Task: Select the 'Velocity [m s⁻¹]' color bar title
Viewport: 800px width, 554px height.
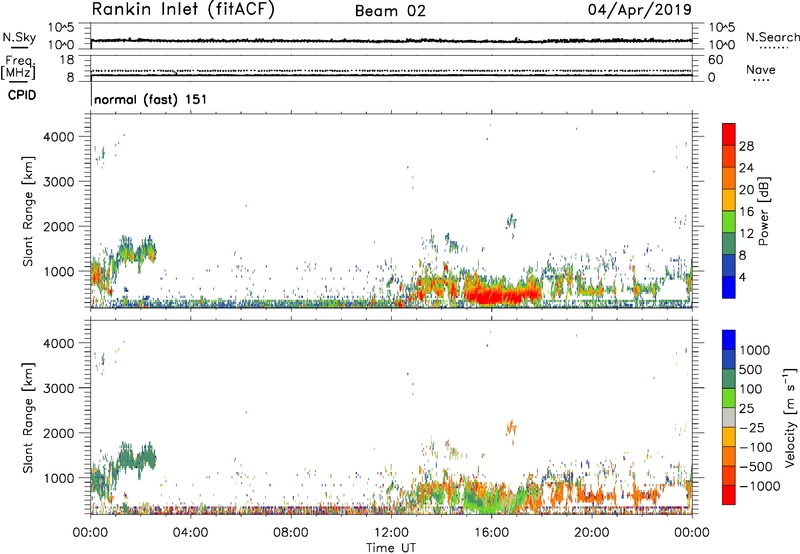Action: click(790, 417)
